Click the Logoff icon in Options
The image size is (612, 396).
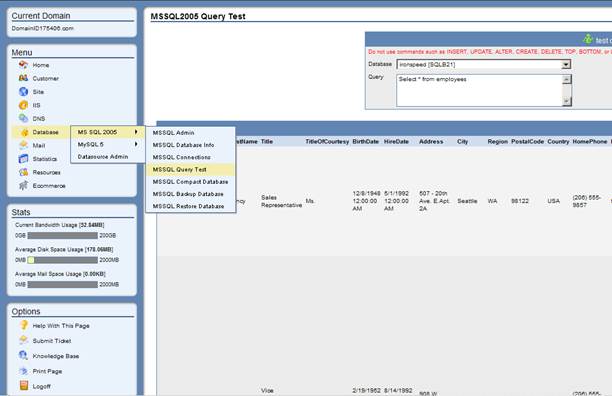pyautogui.click(x=23, y=386)
